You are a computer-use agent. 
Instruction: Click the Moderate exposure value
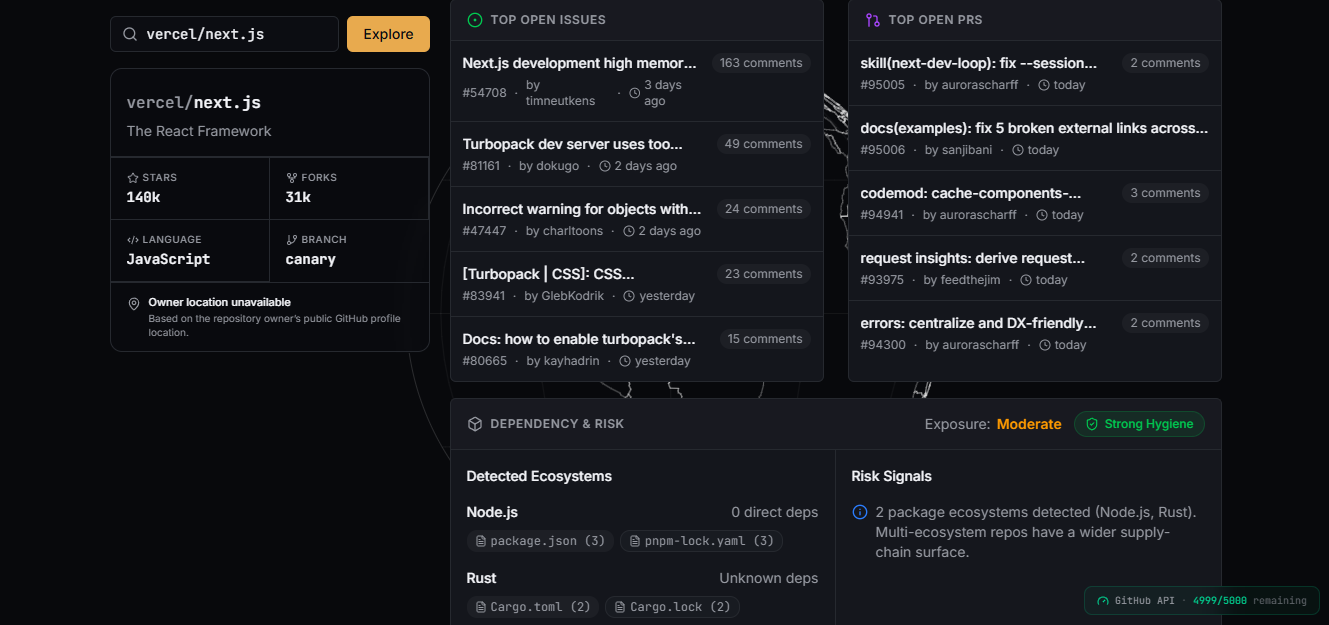pyautogui.click(x=1029, y=424)
